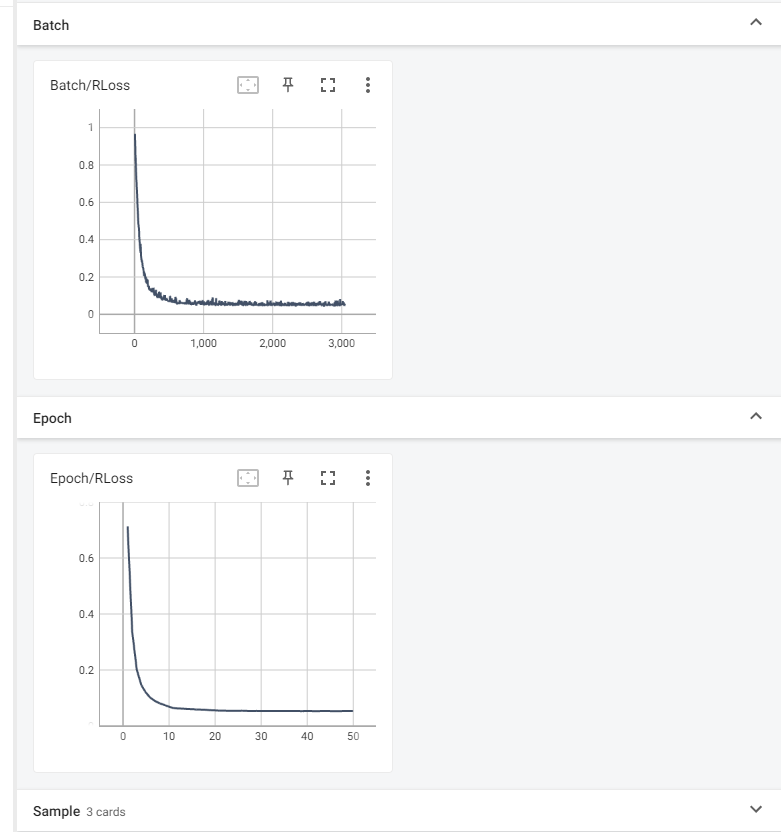Pin the Epoch/RLoss card
The width and height of the screenshot is (781, 832).
[288, 478]
